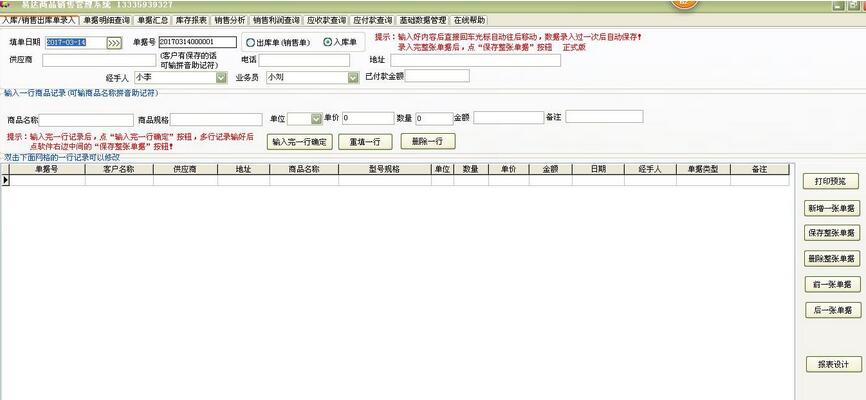Image resolution: width=866 pixels, height=400 pixels.
Task: Click the 删除一行 button
Action: point(427,142)
